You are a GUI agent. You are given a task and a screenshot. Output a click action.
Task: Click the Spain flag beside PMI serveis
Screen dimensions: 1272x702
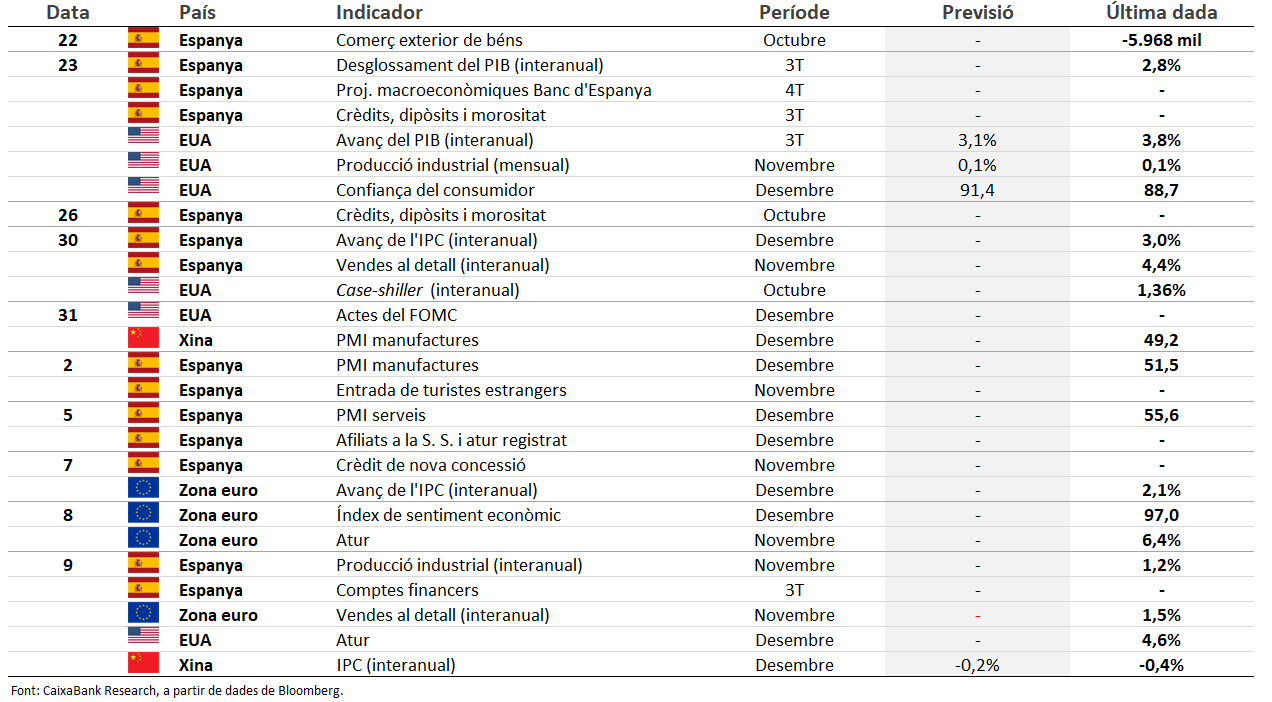point(143,415)
